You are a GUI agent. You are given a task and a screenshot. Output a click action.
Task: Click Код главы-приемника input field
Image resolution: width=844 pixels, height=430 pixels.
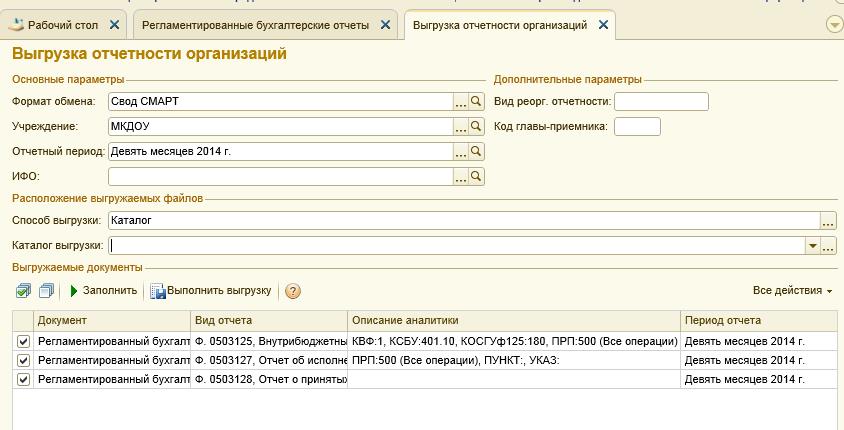pos(637,126)
